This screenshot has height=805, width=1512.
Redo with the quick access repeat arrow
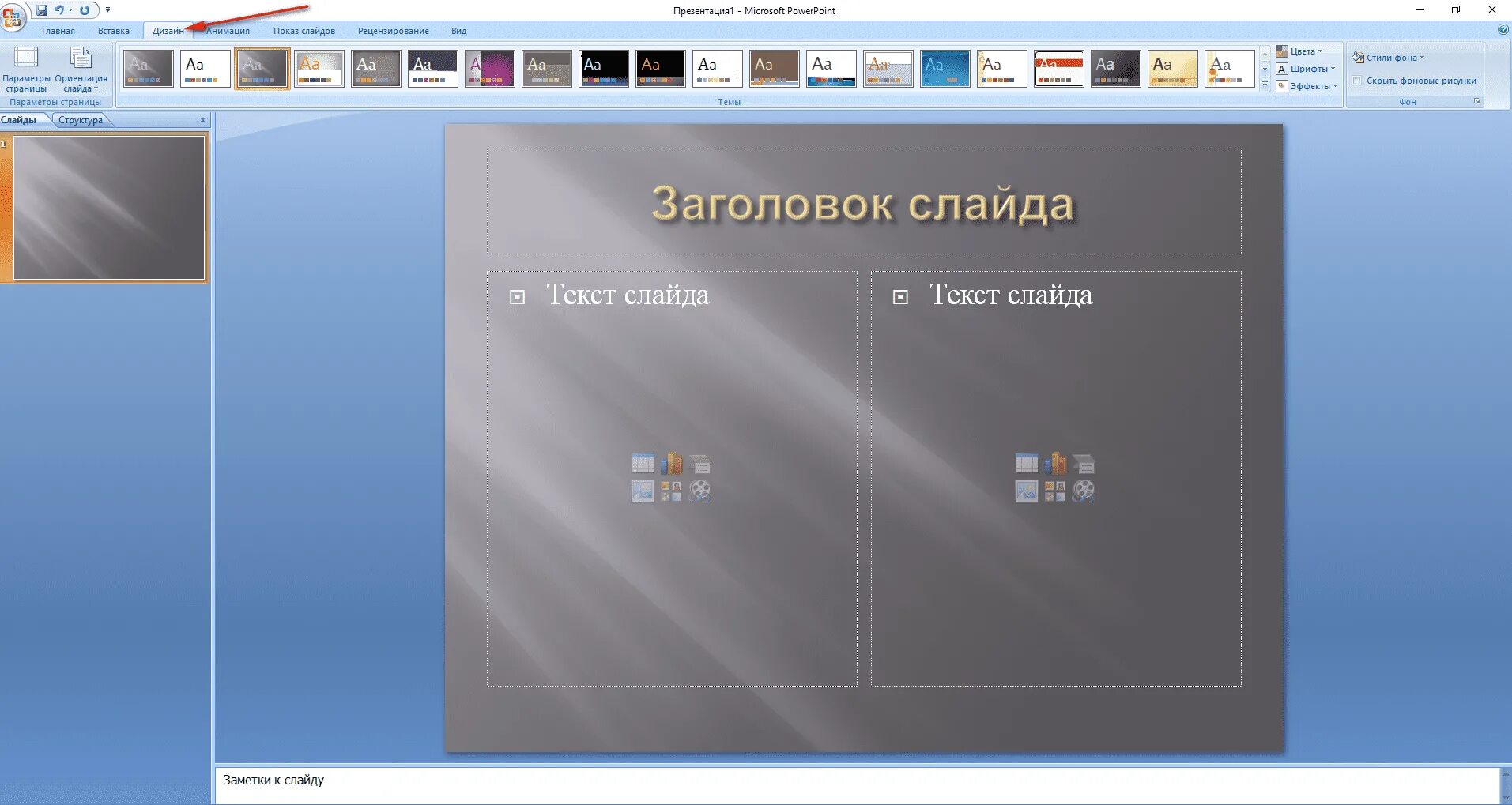(85, 10)
